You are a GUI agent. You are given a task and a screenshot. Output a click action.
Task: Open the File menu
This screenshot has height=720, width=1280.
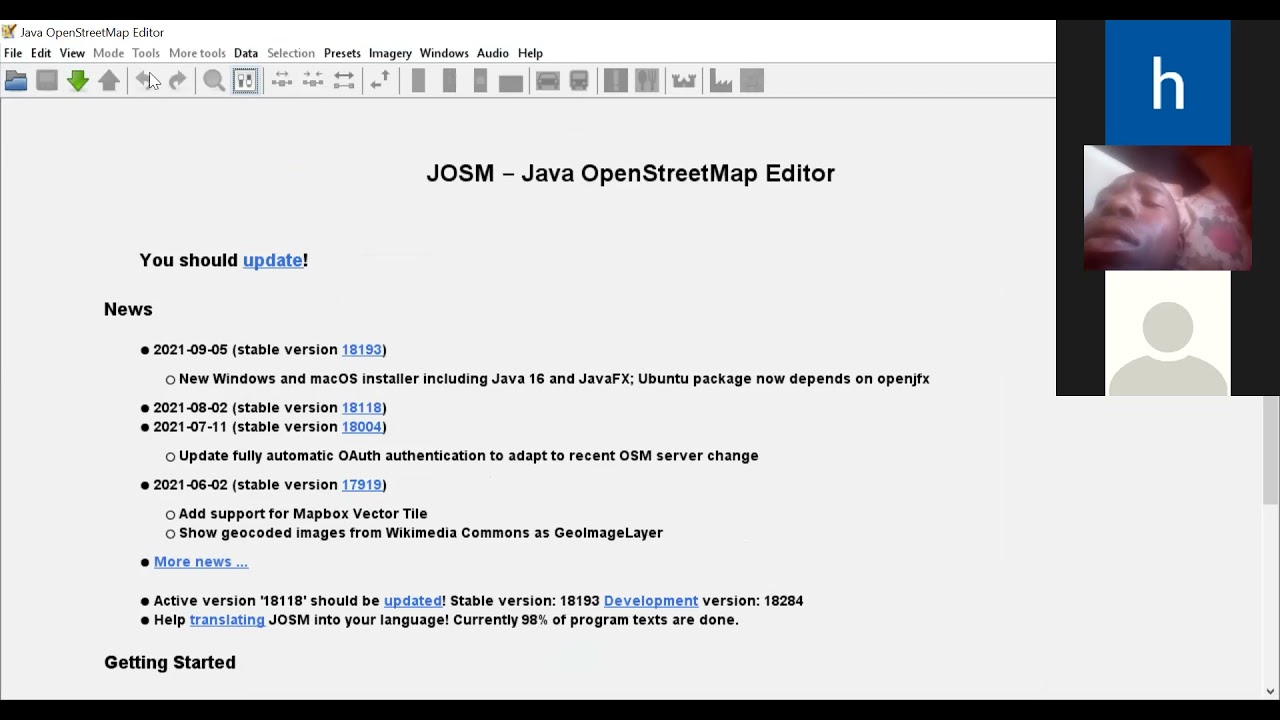pos(13,53)
